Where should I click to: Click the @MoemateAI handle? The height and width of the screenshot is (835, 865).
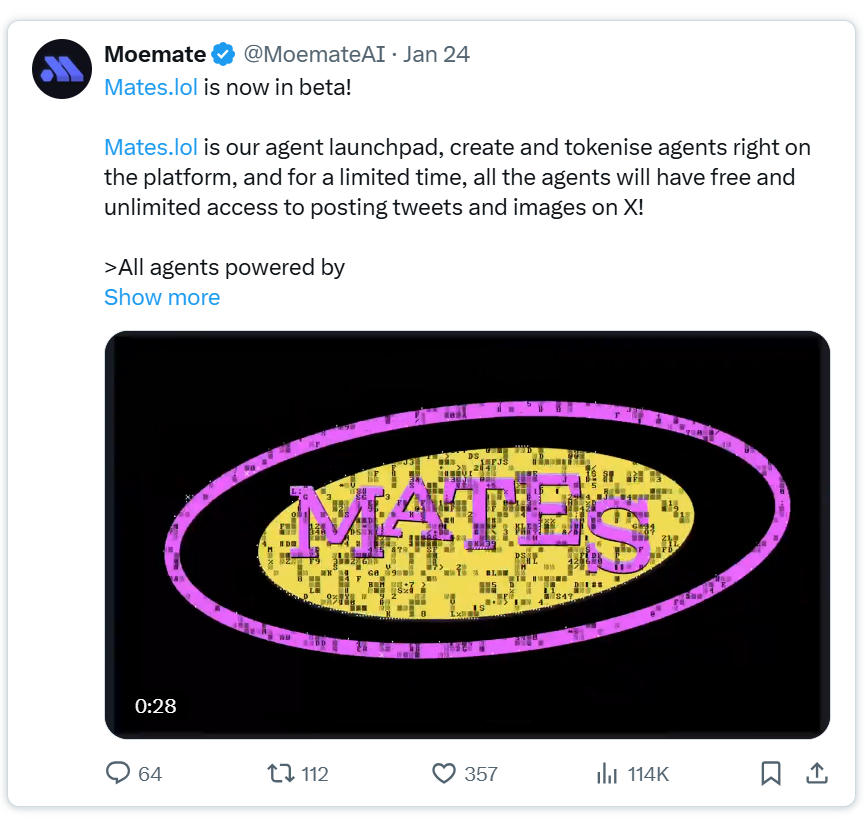(315, 54)
